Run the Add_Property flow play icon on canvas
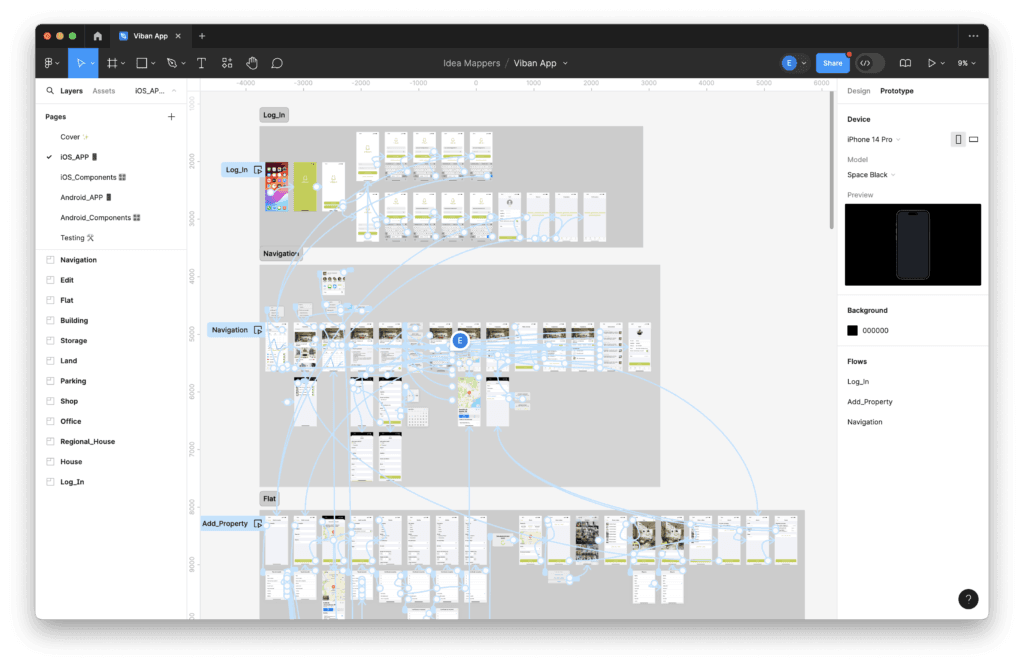Screen dimensions: 1024x666 pos(258,524)
